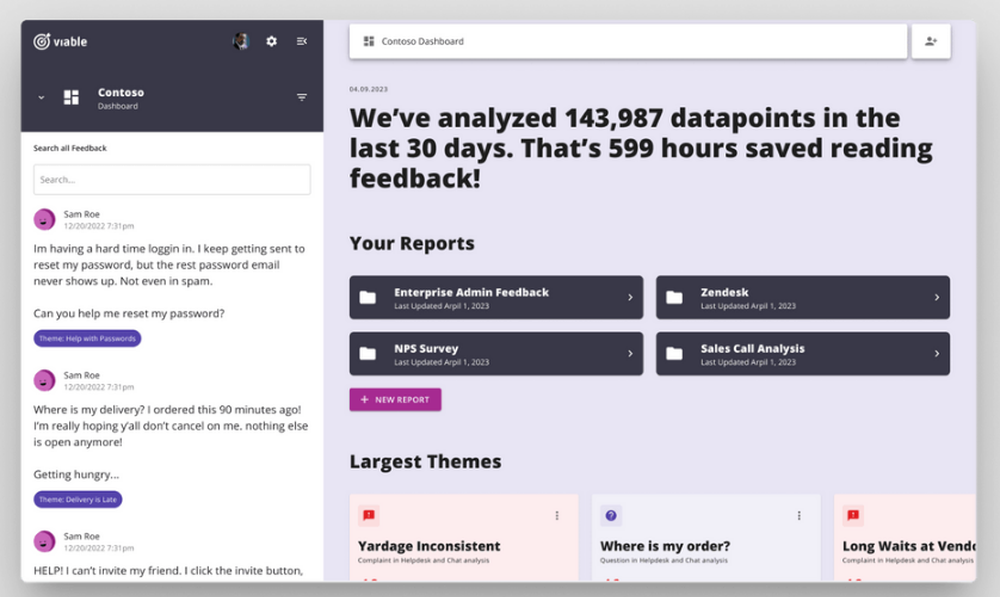This screenshot has width=1000, height=597.
Task: Open the NPS Survey report
Action: (x=496, y=354)
